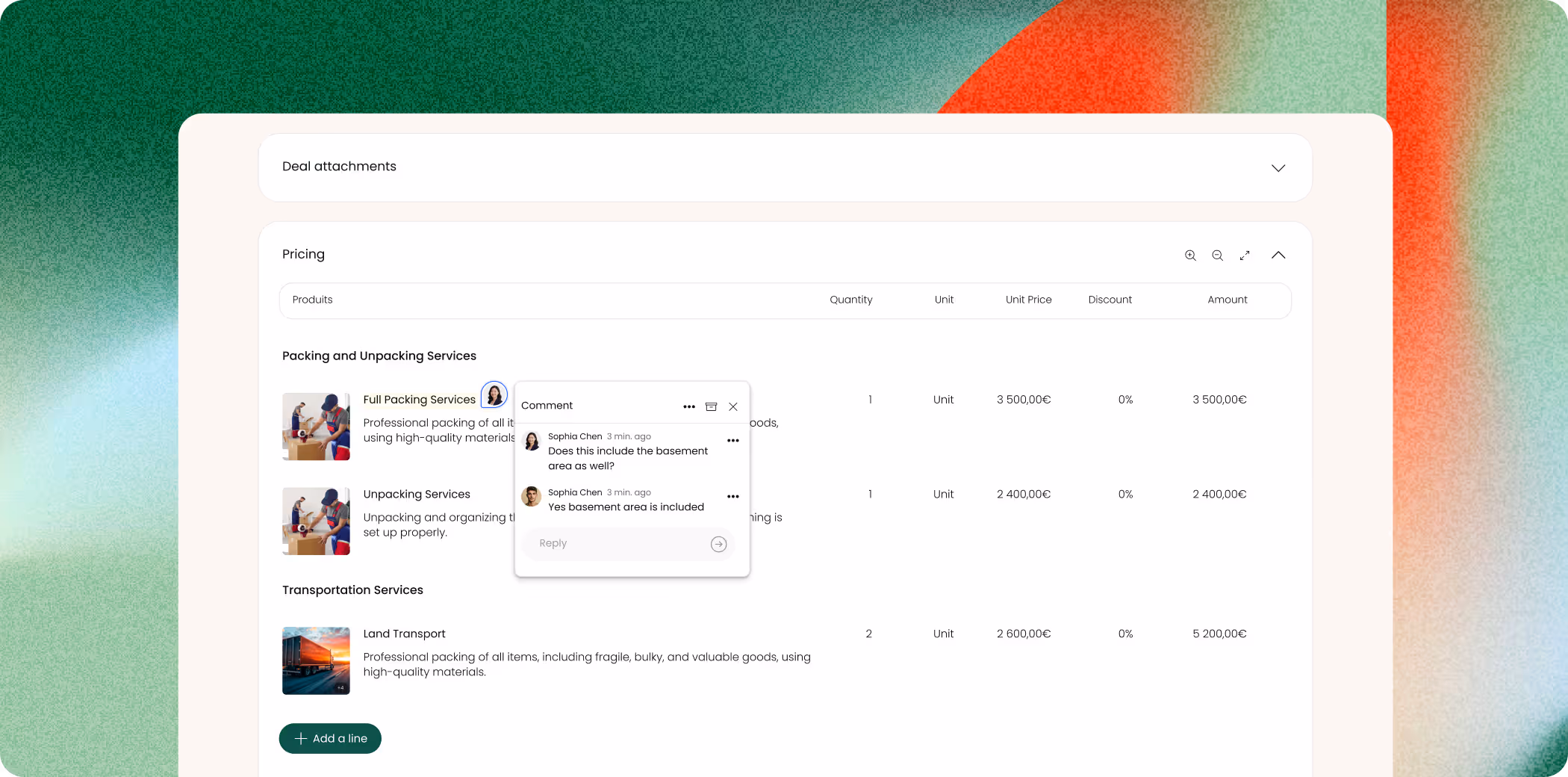Click the Pricing section title
The width and height of the screenshot is (1568, 777).
click(x=303, y=255)
